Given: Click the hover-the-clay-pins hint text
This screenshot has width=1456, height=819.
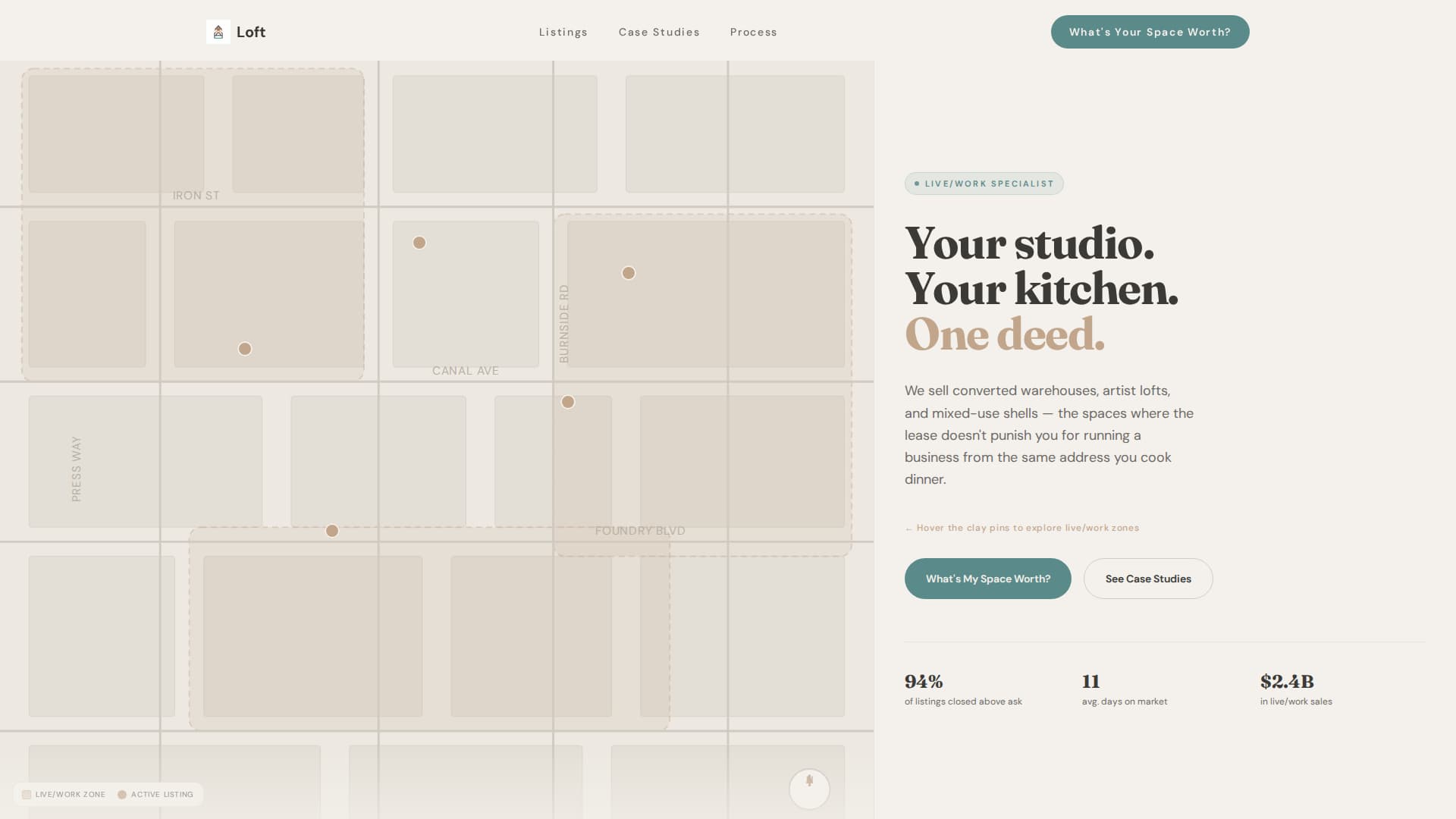Looking at the screenshot, I should tap(1021, 528).
